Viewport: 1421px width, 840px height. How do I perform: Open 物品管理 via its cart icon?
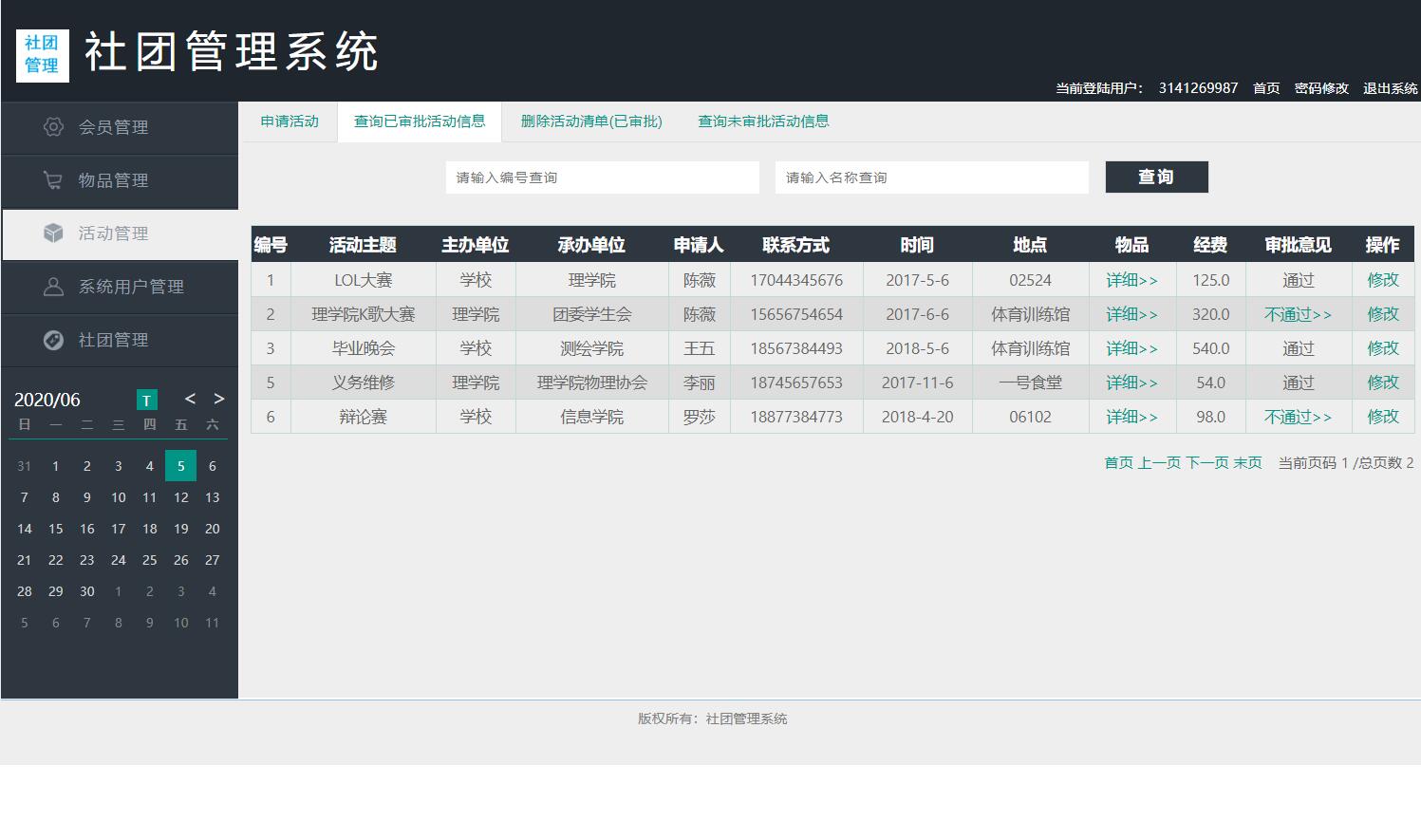click(x=54, y=180)
